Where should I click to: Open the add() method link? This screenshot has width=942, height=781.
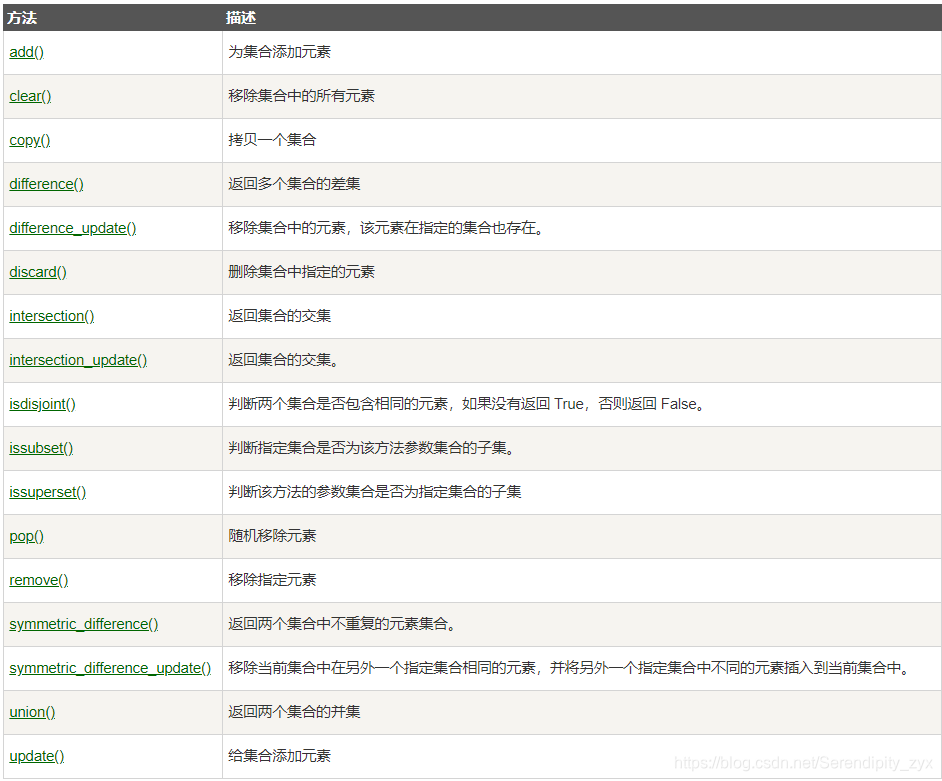click(x=26, y=52)
